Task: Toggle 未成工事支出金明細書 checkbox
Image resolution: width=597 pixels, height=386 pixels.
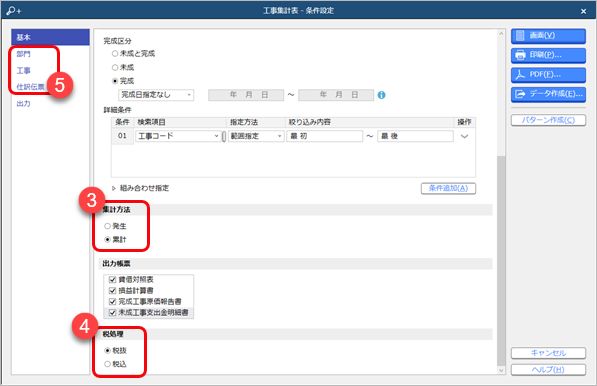Action: 112,313
